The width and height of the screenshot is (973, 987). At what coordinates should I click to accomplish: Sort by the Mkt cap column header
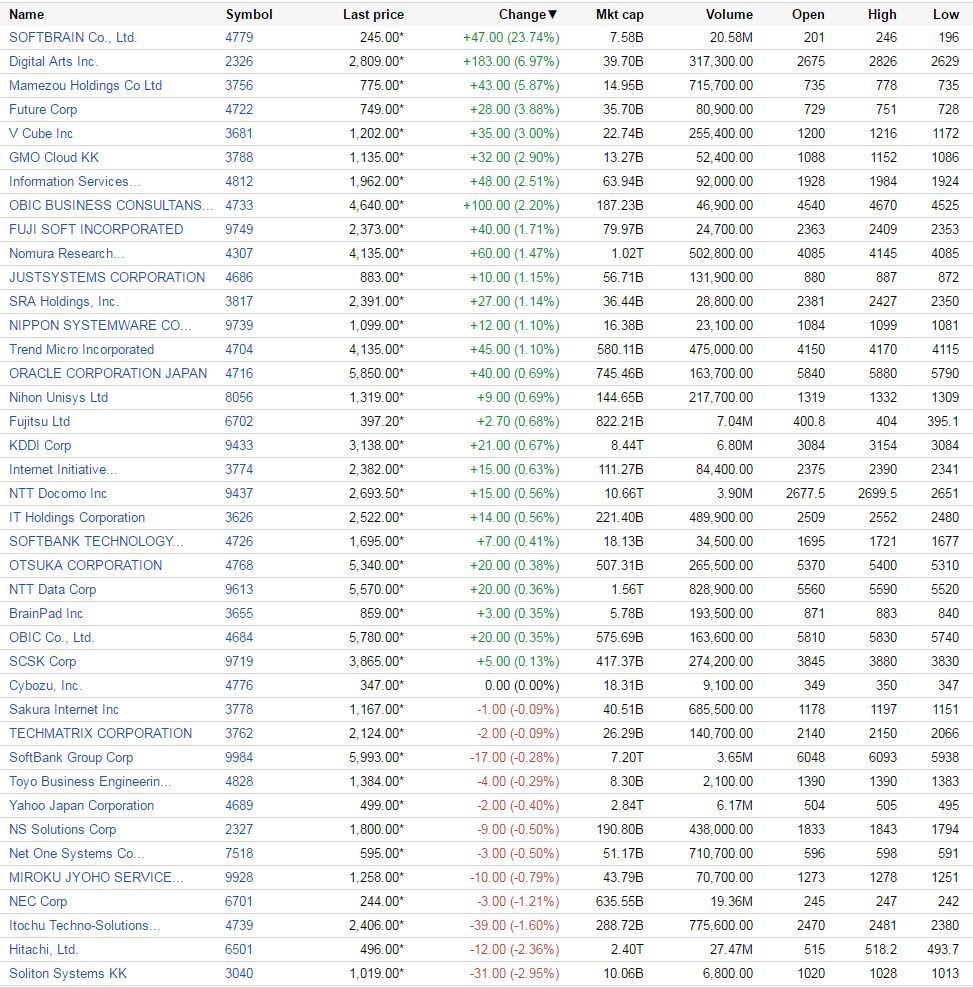[x=619, y=14]
